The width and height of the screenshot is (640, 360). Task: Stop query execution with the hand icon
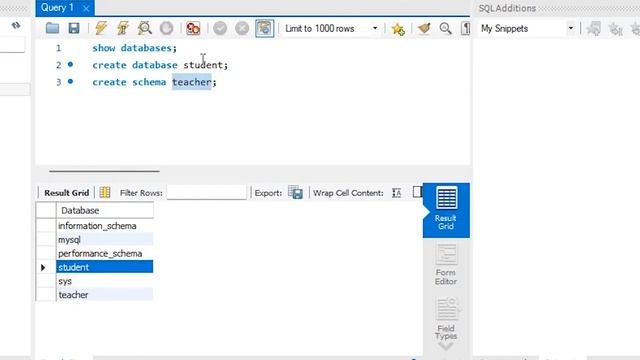pos(167,28)
